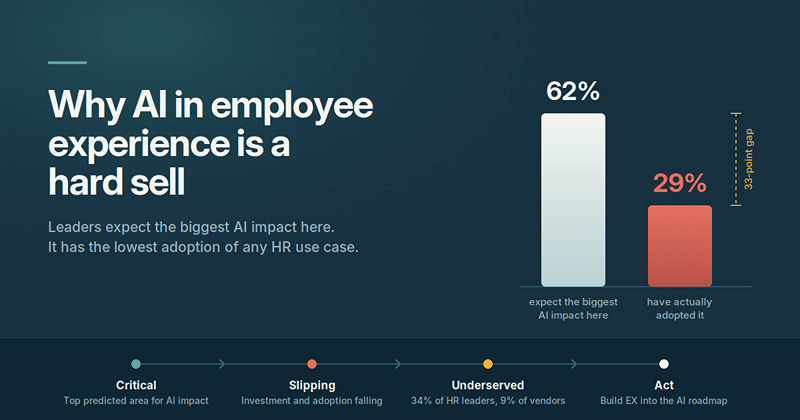Open the Underserved step heading

pyautogui.click(x=488, y=385)
